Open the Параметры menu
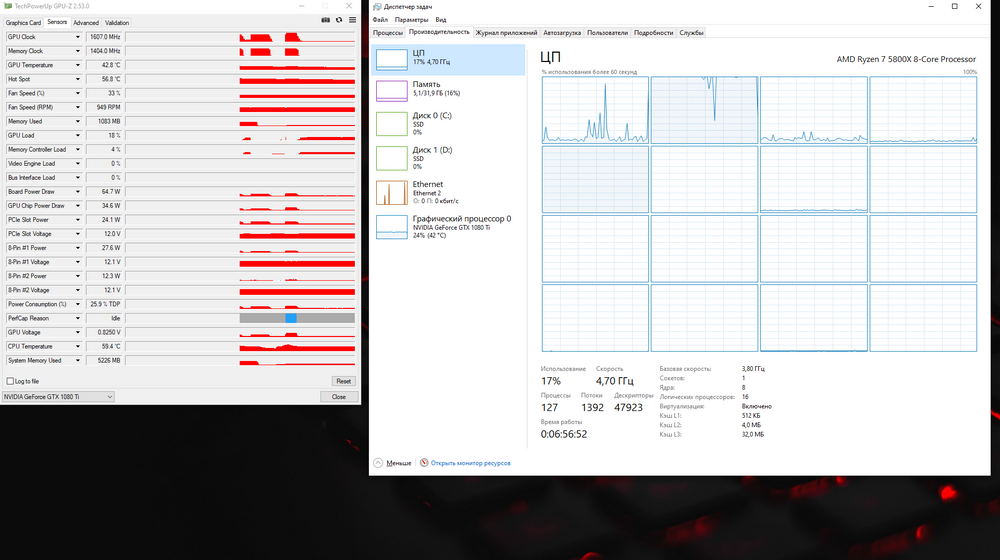The height and width of the screenshot is (560, 1000). pyautogui.click(x=411, y=20)
